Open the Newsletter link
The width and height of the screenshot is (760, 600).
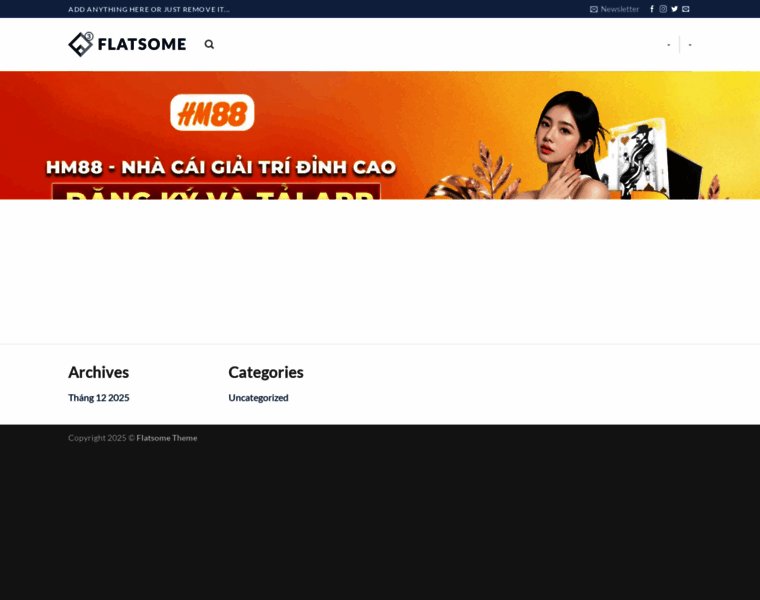coord(614,9)
